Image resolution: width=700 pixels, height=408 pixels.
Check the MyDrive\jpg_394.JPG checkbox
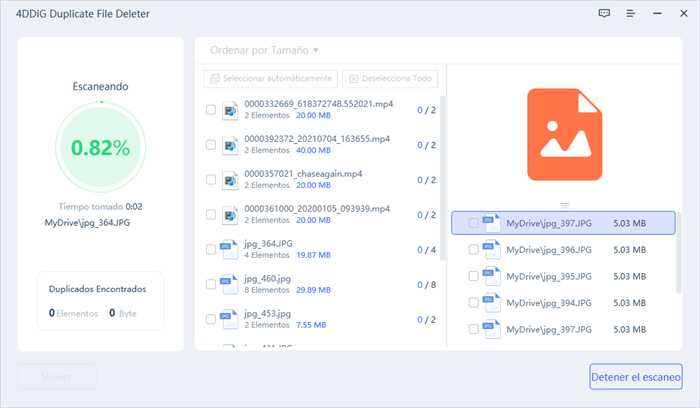click(x=473, y=303)
